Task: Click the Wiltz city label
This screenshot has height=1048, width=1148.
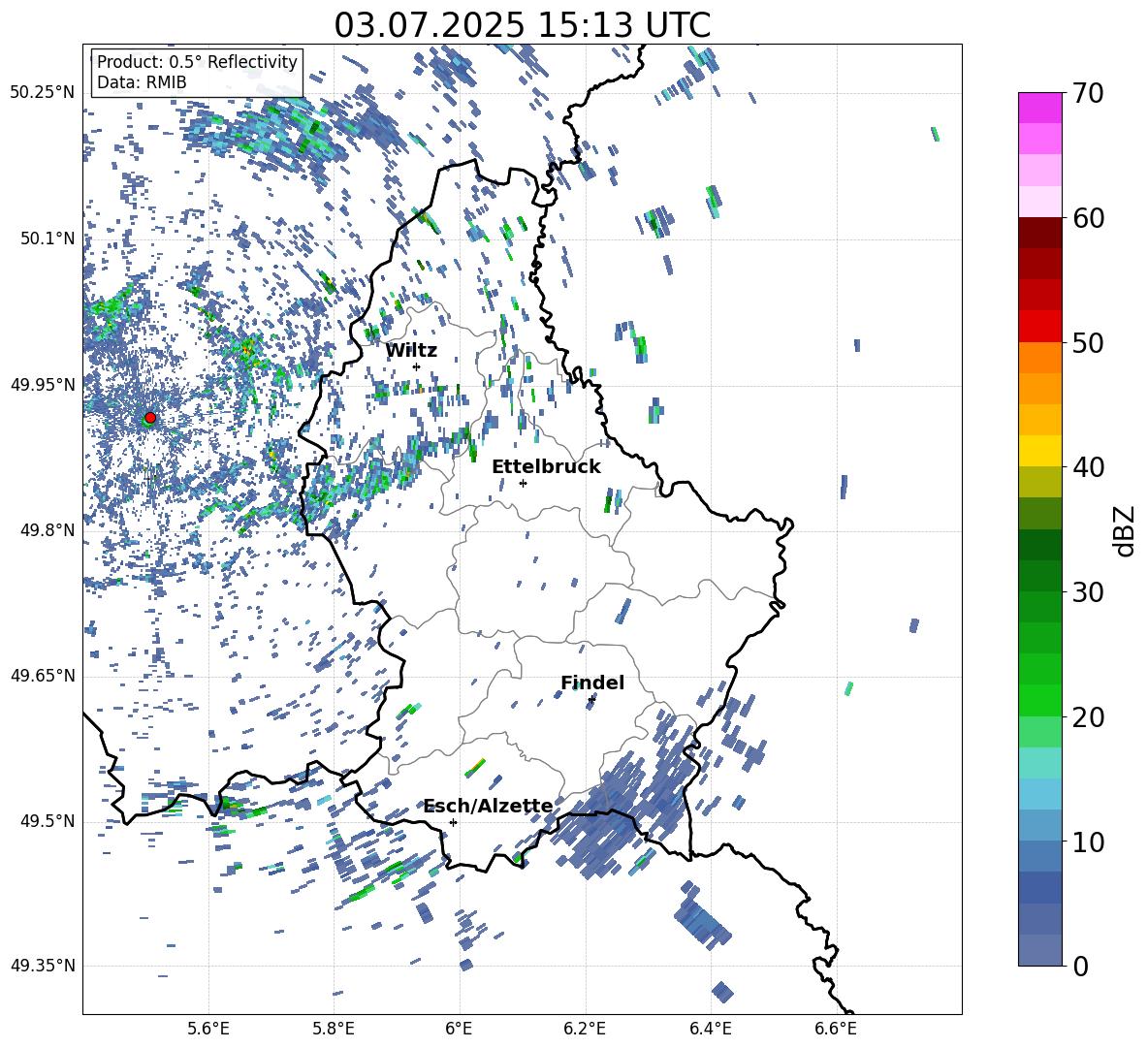Action: [x=411, y=351]
